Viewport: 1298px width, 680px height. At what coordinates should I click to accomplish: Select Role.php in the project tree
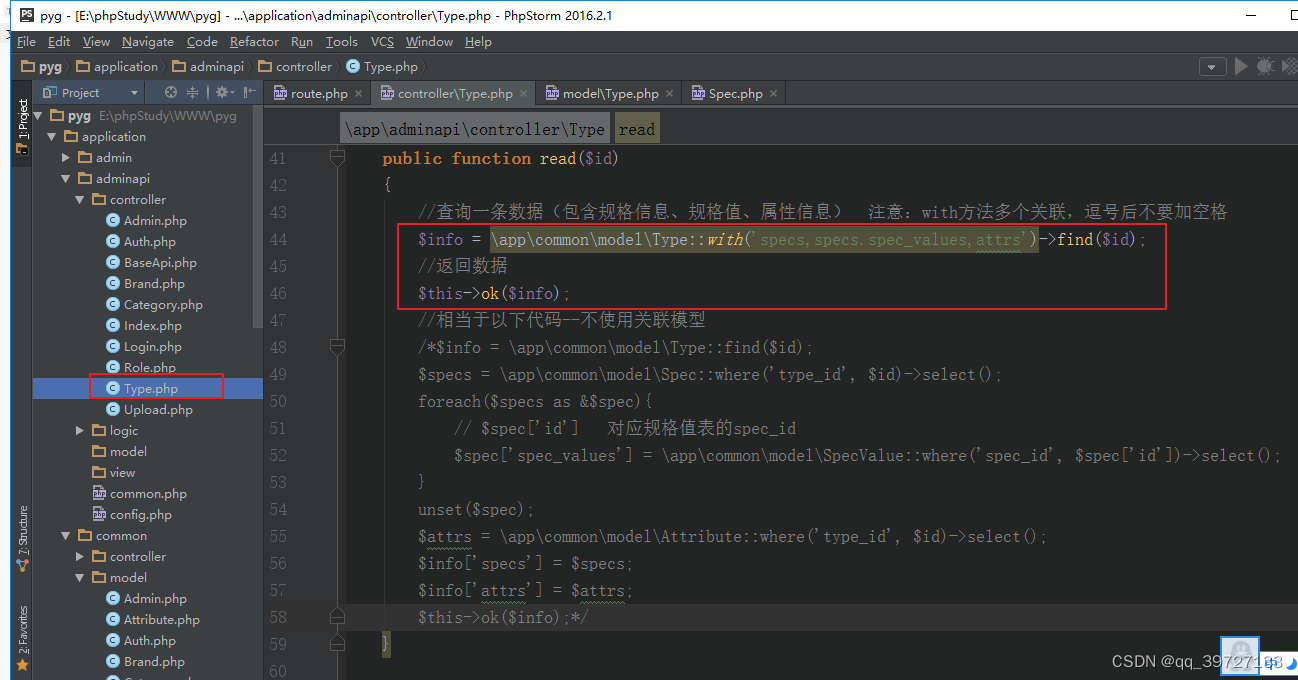coord(141,368)
